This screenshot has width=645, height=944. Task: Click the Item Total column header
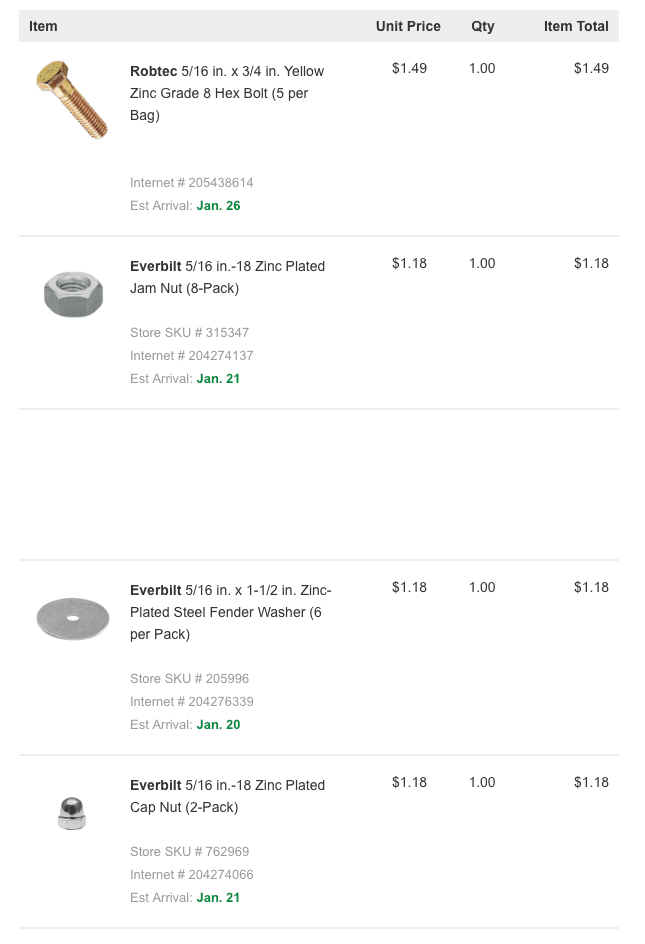pos(576,26)
